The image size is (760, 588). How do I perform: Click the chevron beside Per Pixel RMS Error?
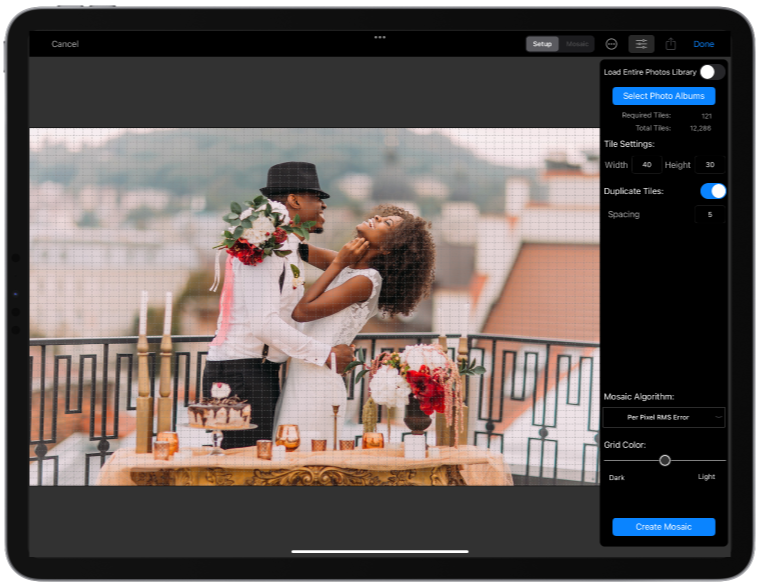(718, 417)
